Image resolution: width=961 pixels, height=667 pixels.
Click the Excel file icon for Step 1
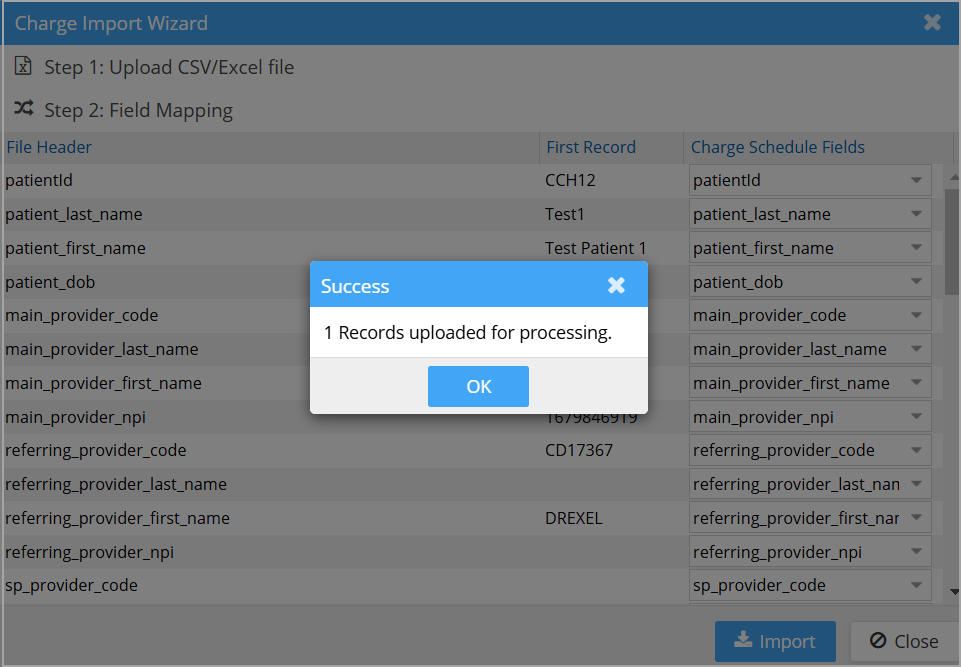point(23,67)
